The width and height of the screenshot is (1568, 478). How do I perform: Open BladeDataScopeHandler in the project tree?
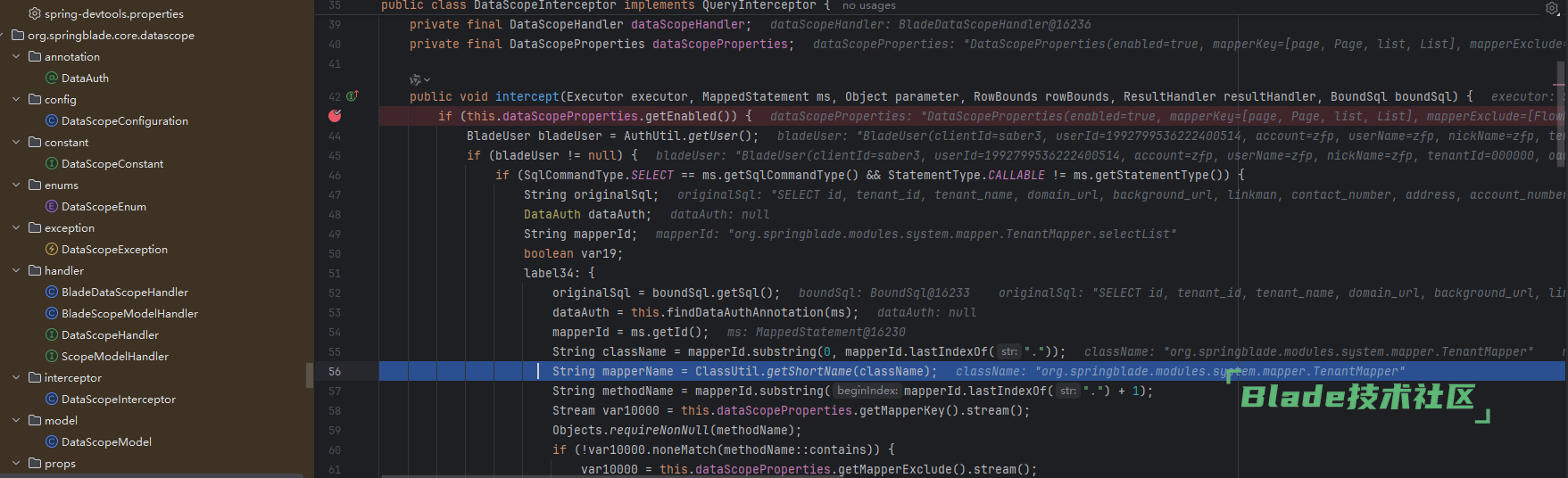[x=124, y=292]
